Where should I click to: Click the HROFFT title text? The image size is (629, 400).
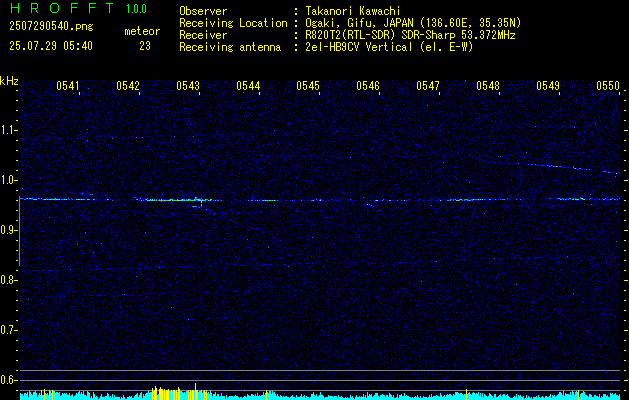[62, 8]
